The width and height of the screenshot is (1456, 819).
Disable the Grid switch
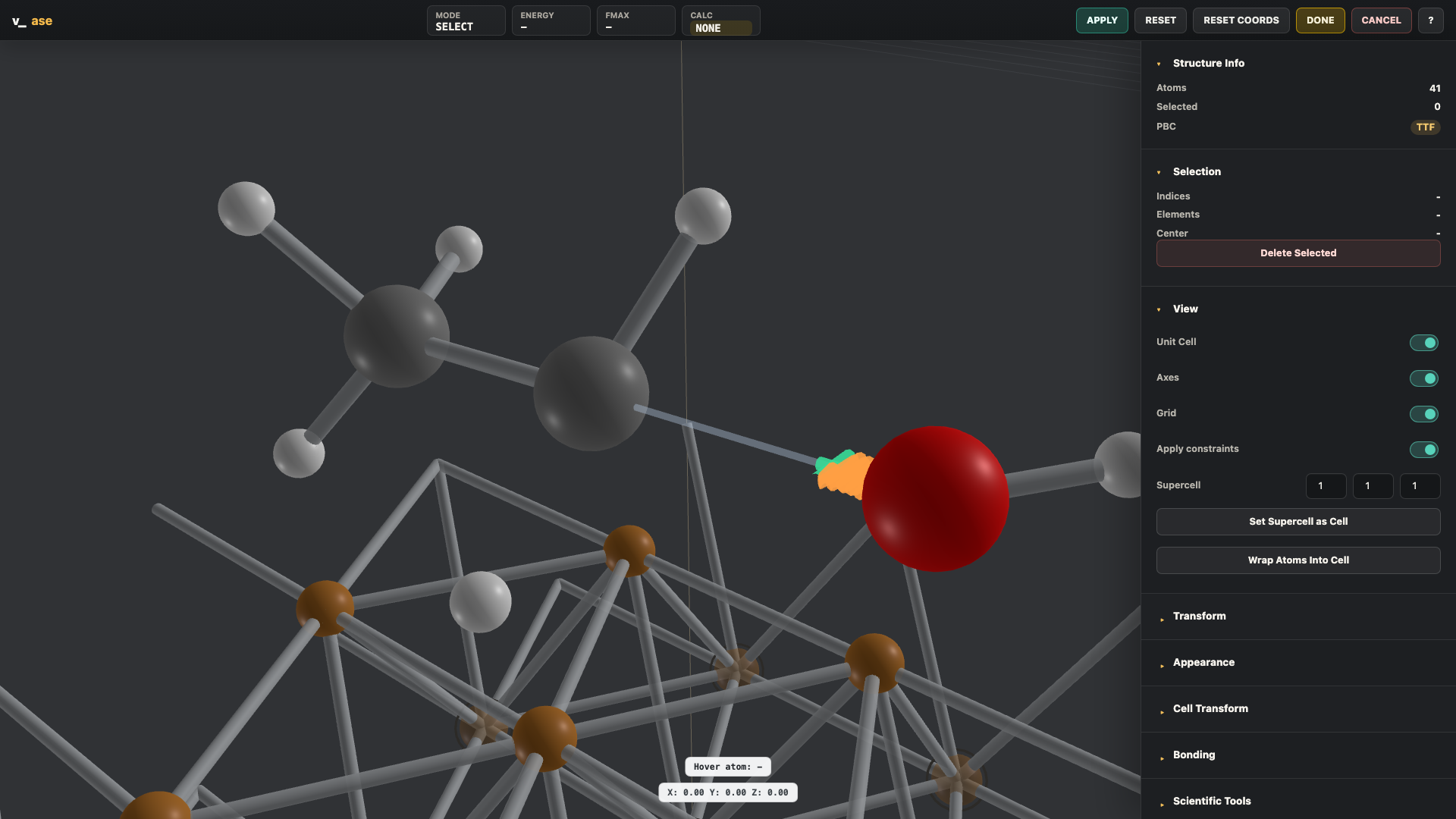pos(1423,414)
